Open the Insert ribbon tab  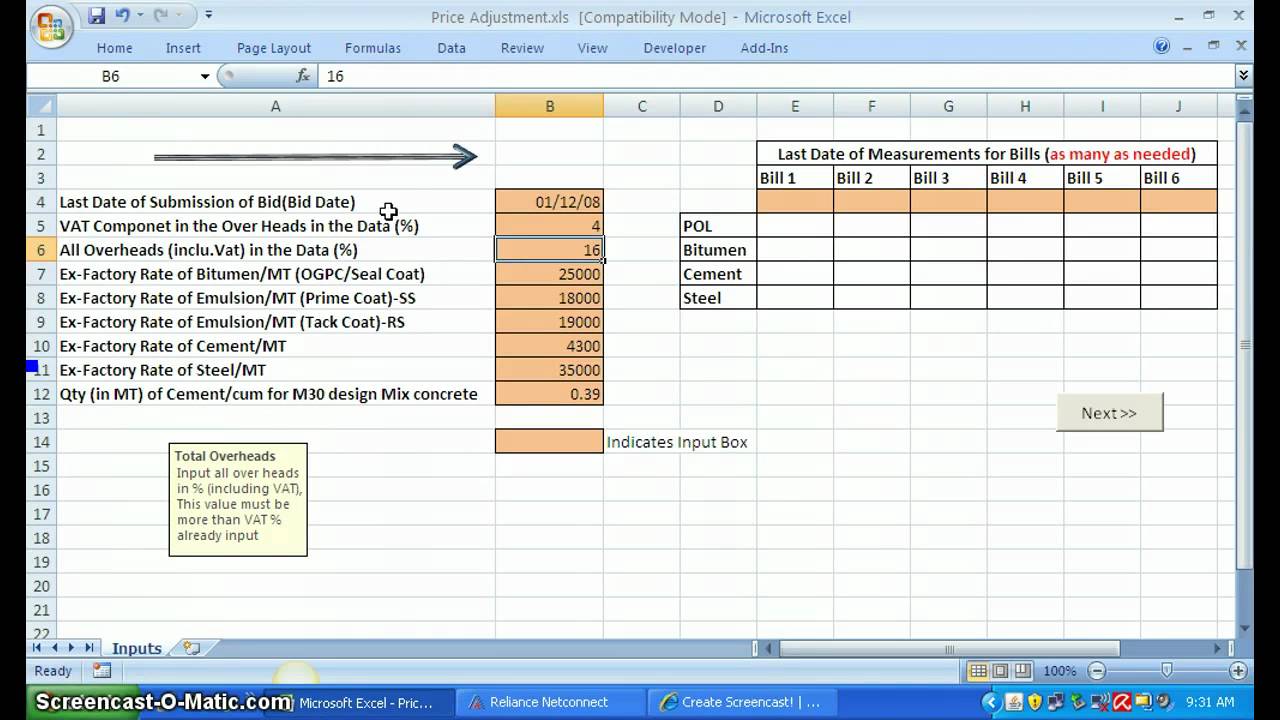tap(183, 48)
